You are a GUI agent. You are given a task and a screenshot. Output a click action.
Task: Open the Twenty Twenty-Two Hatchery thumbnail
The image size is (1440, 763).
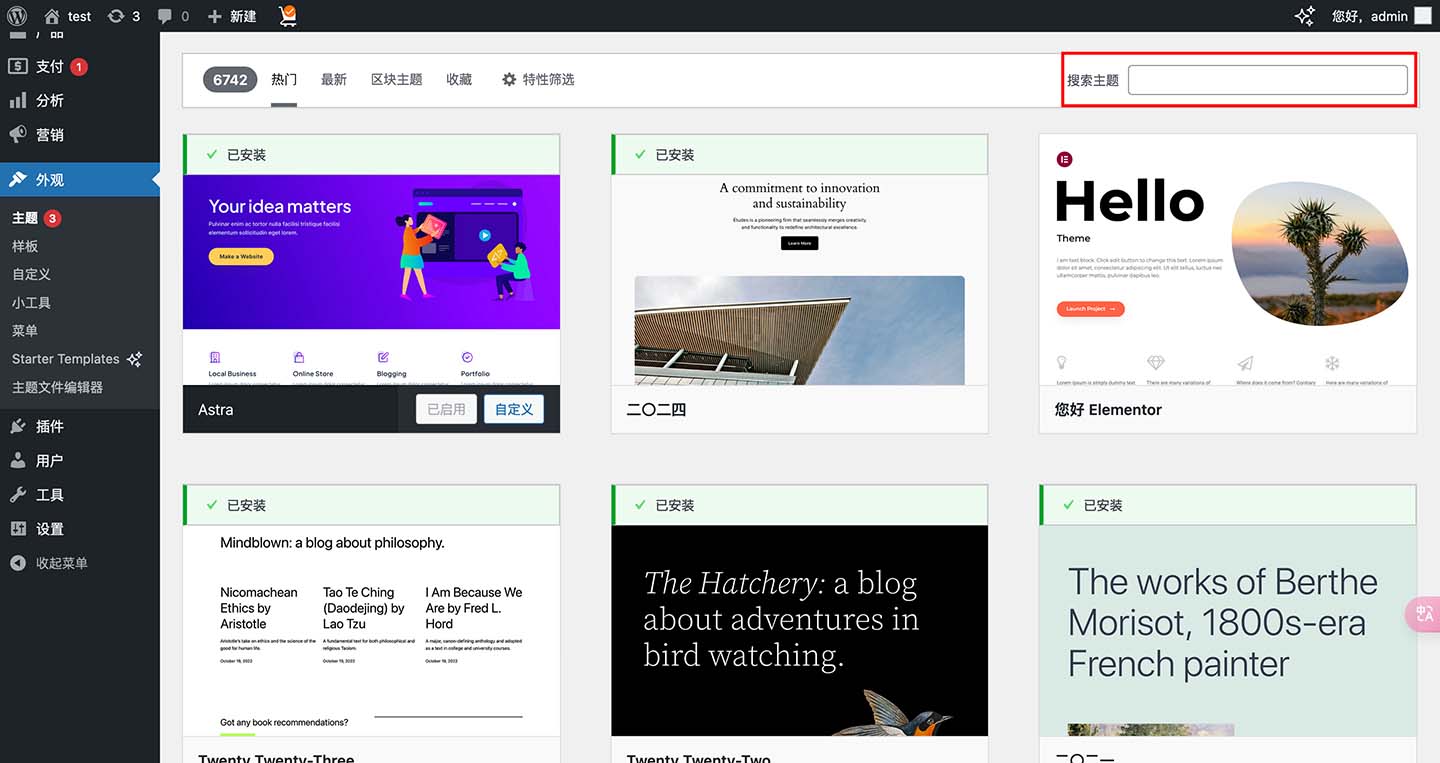800,630
